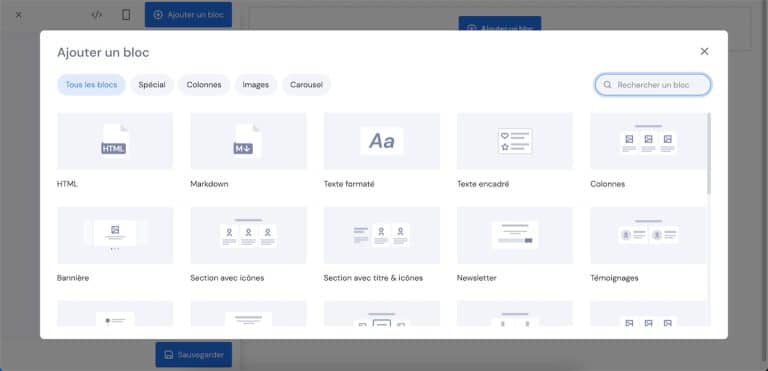Choose the Texte formaté block
The height and width of the screenshot is (371, 768).
click(382, 141)
